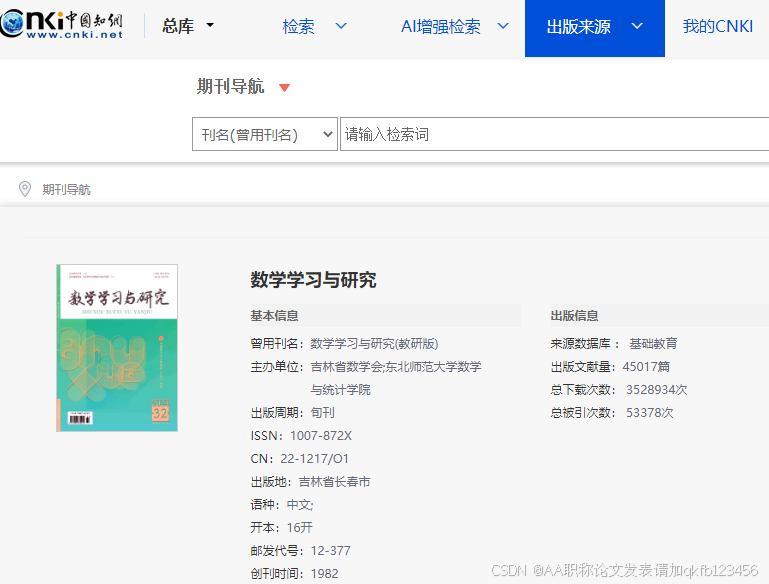Open the AI增强检索 menu
769x584 pixels.
point(440,26)
